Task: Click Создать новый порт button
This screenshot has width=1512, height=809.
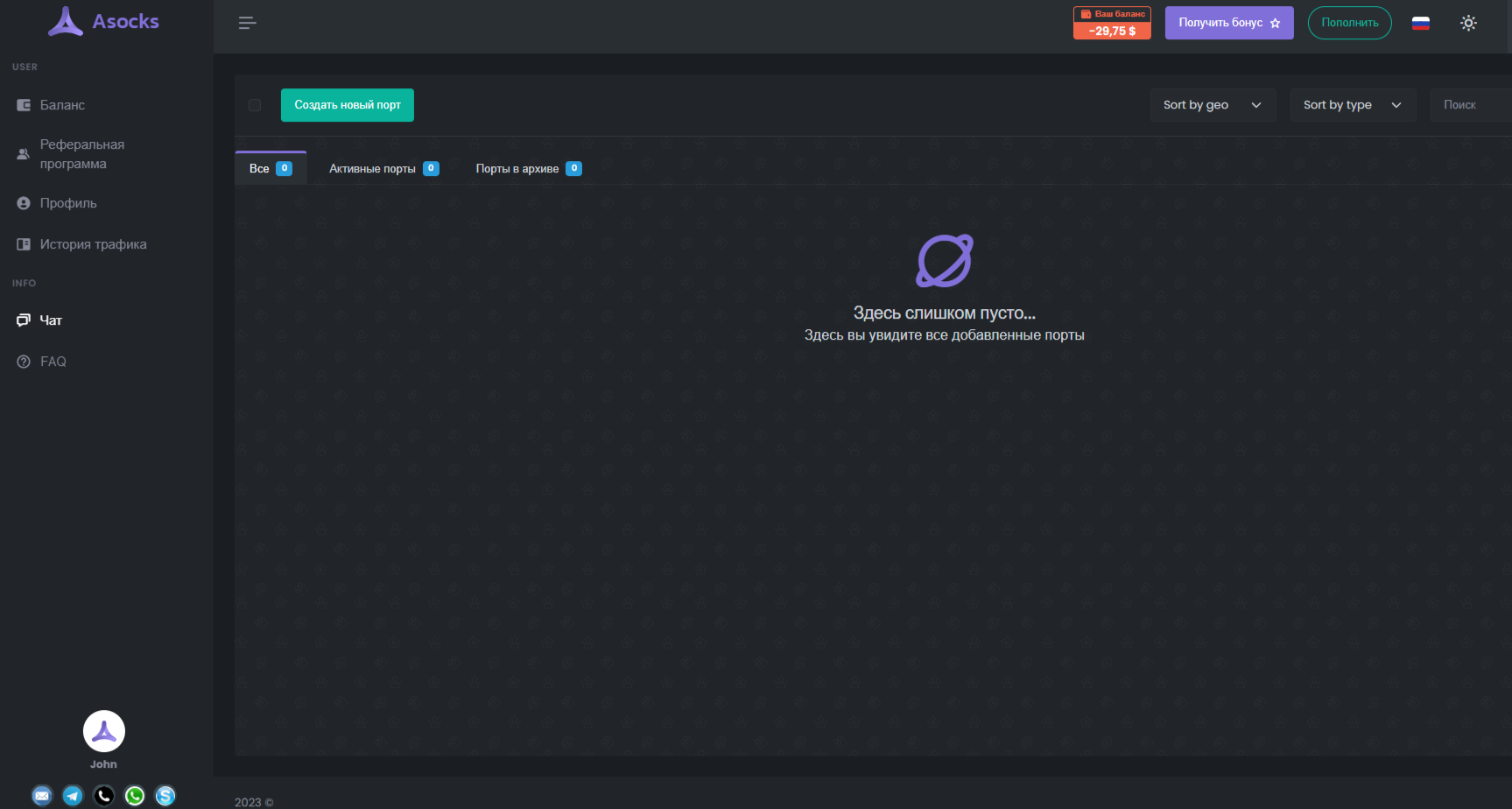Action: click(347, 105)
